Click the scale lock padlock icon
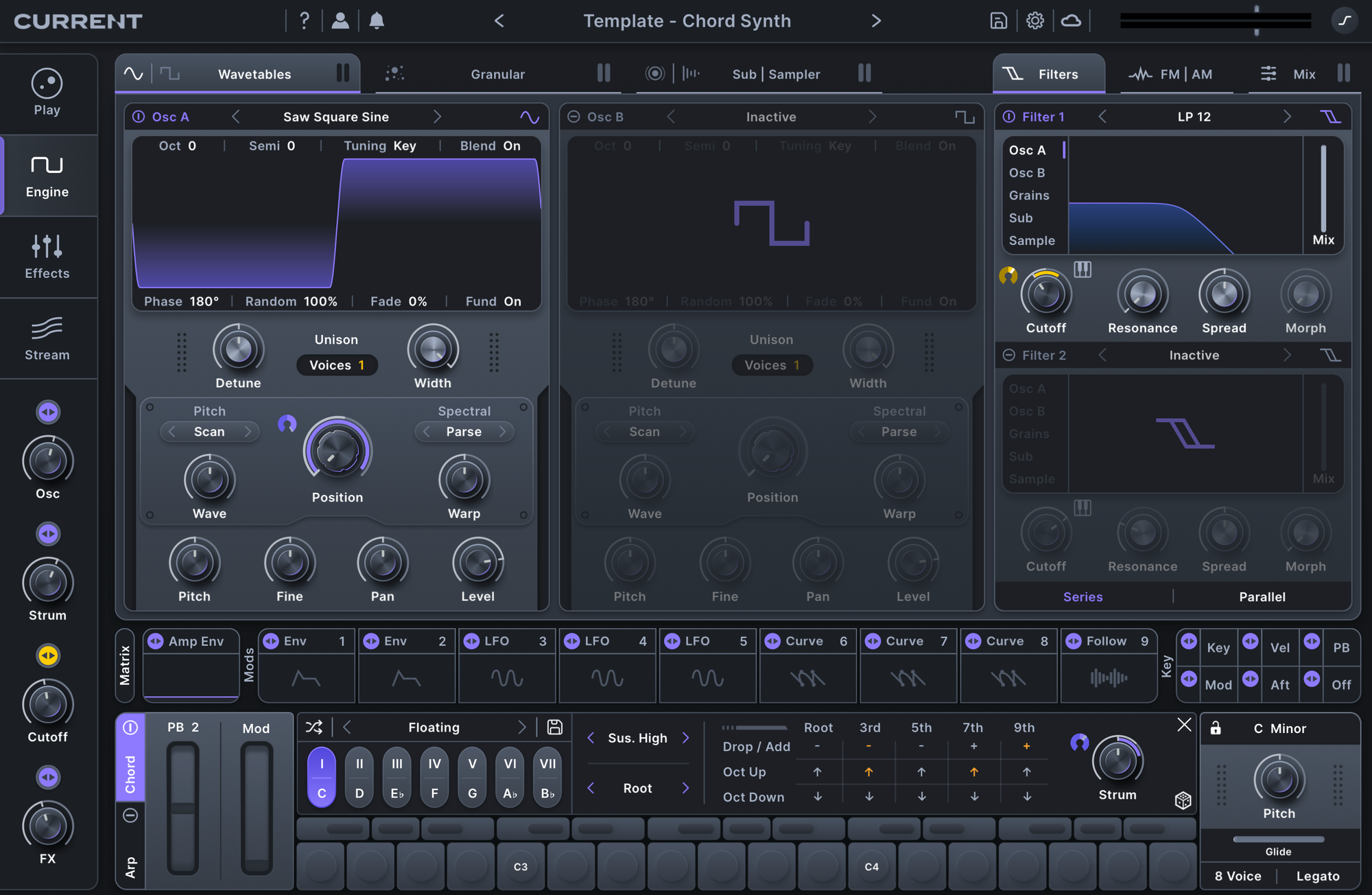This screenshot has width=1372, height=895. (1216, 728)
